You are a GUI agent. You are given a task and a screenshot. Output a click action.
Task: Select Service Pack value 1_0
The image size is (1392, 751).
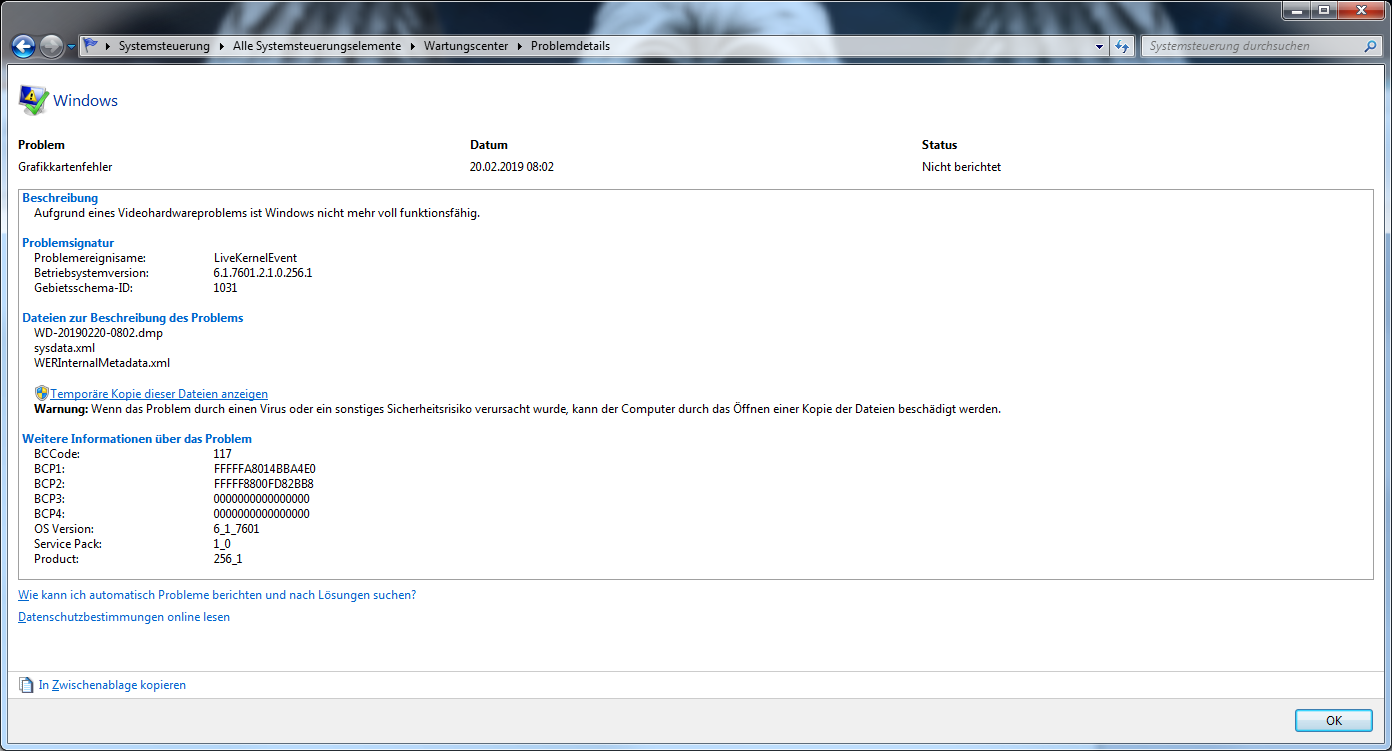coord(222,544)
